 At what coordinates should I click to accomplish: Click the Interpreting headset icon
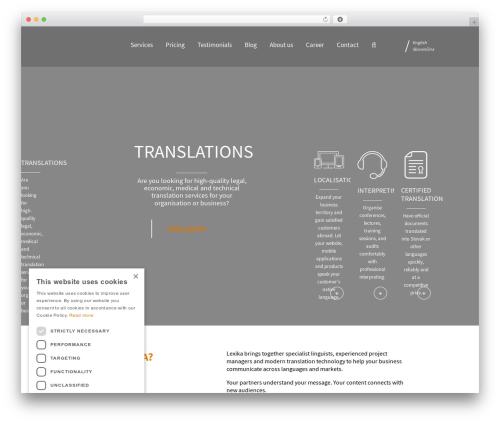372,165
